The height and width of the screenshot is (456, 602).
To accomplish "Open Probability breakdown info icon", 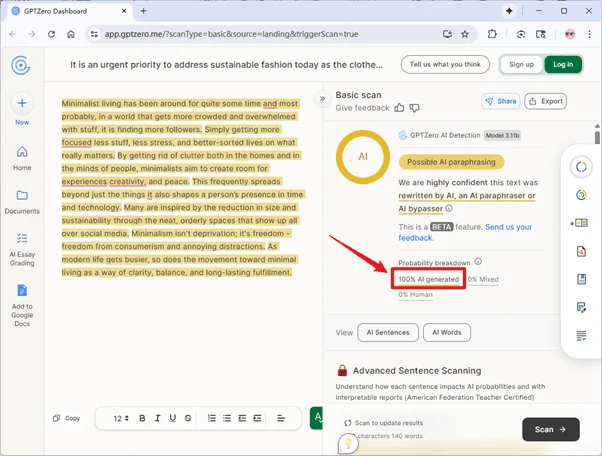I will click(478, 261).
